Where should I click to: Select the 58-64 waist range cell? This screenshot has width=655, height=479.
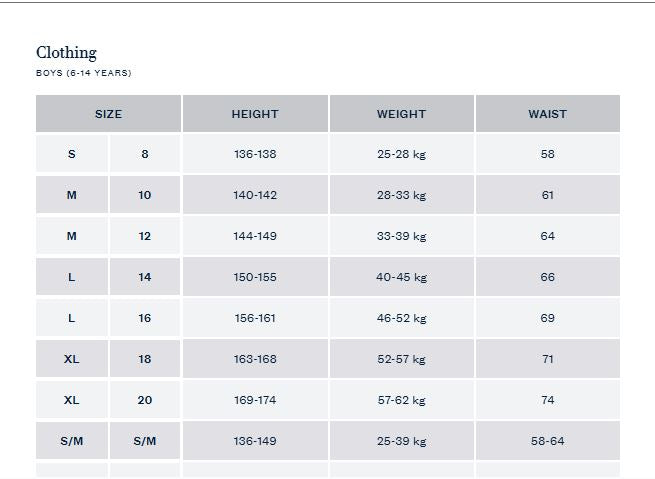tap(547, 441)
